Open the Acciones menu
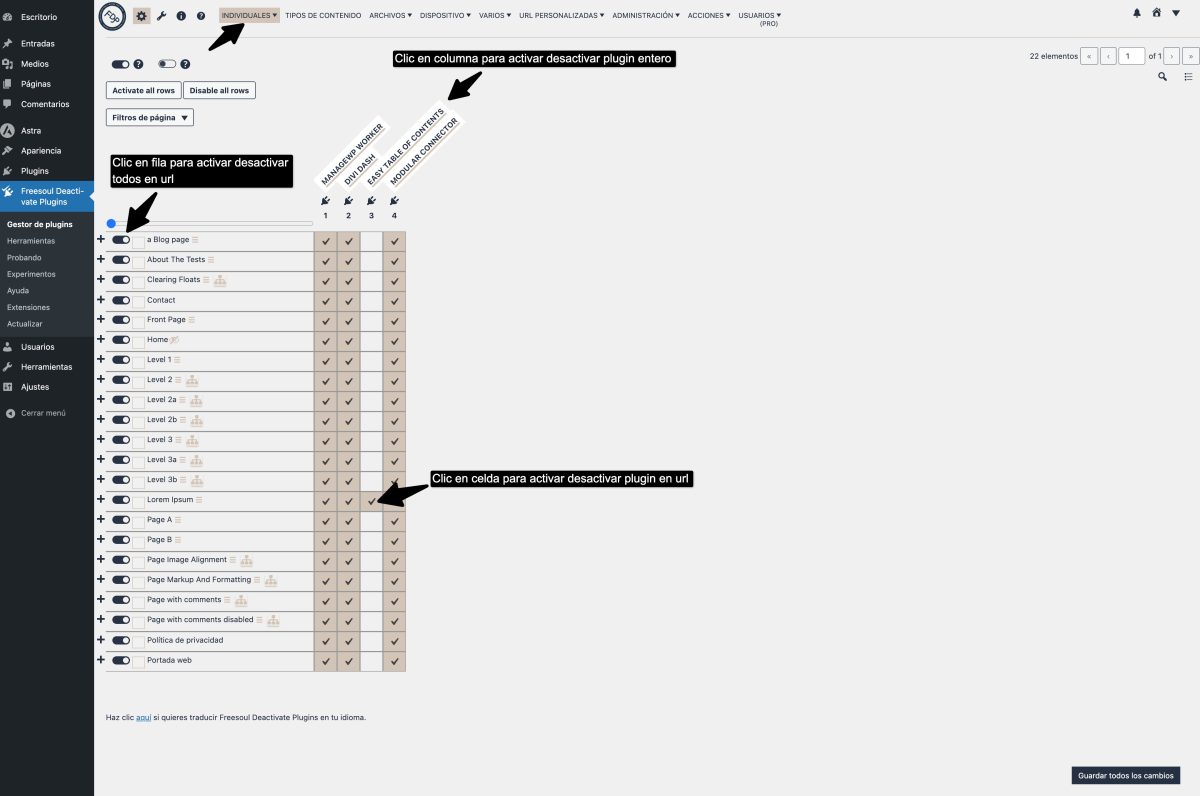Viewport: 1200px width, 796px height. point(709,16)
